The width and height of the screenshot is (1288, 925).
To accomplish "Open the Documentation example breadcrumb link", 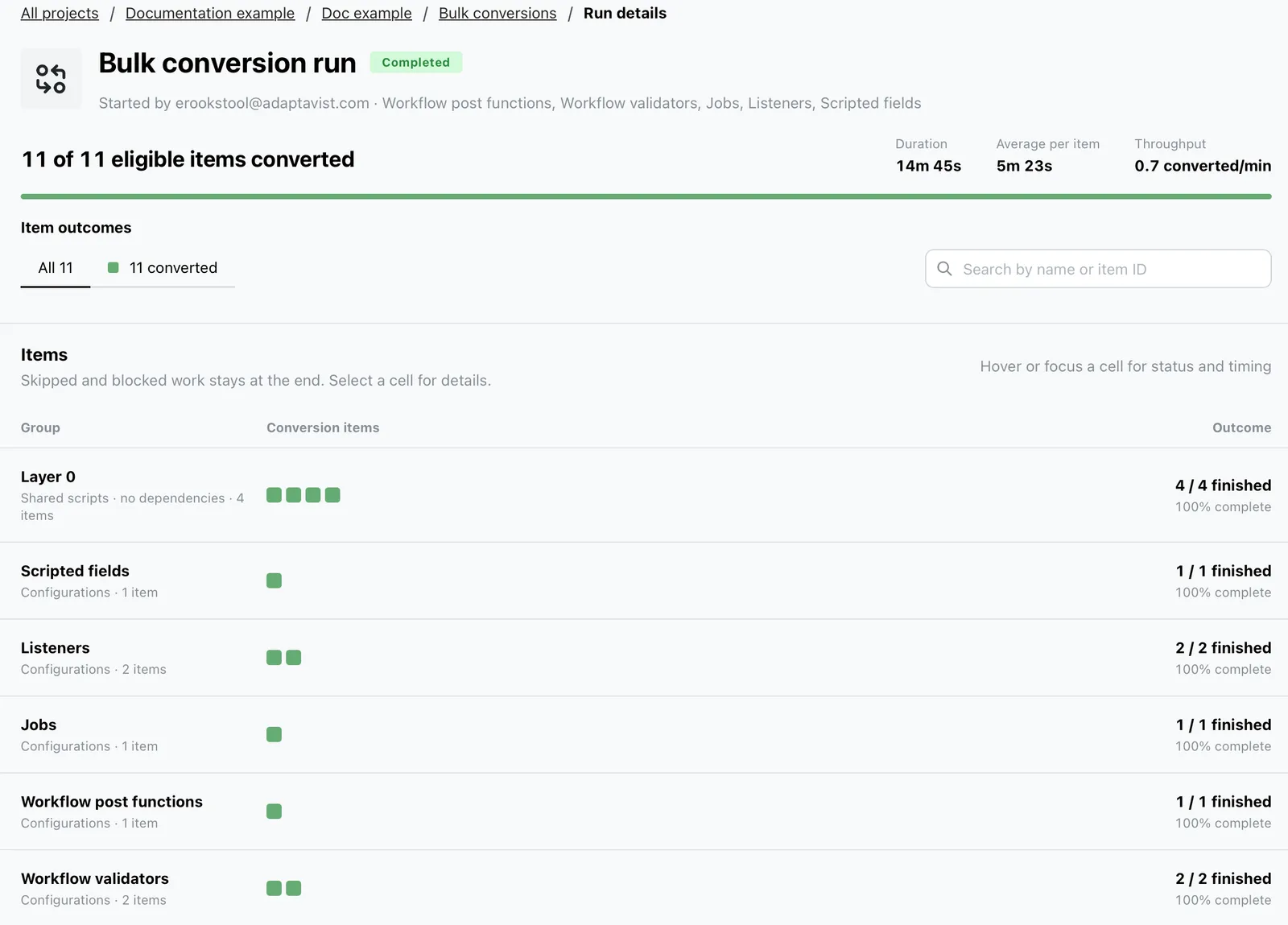I will point(210,14).
